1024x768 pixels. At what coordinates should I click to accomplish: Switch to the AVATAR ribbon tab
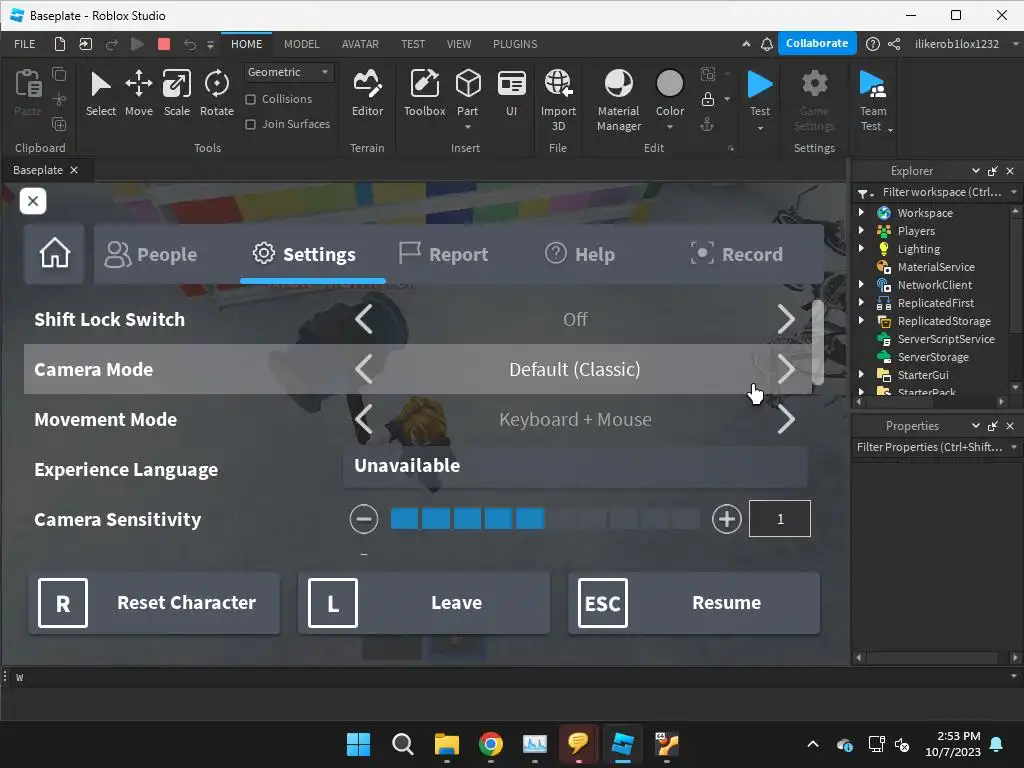pyautogui.click(x=360, y=44)
